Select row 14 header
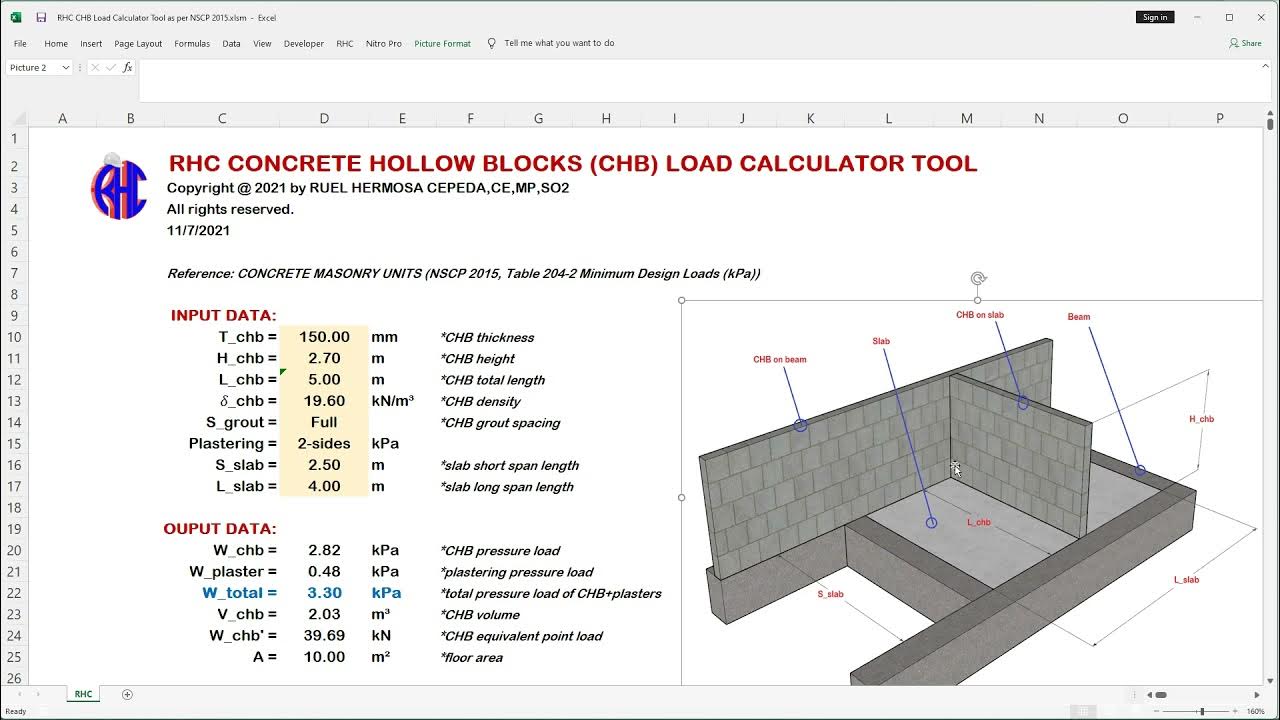The width and height of the screenshot is (1280, 720). (14, 422)
